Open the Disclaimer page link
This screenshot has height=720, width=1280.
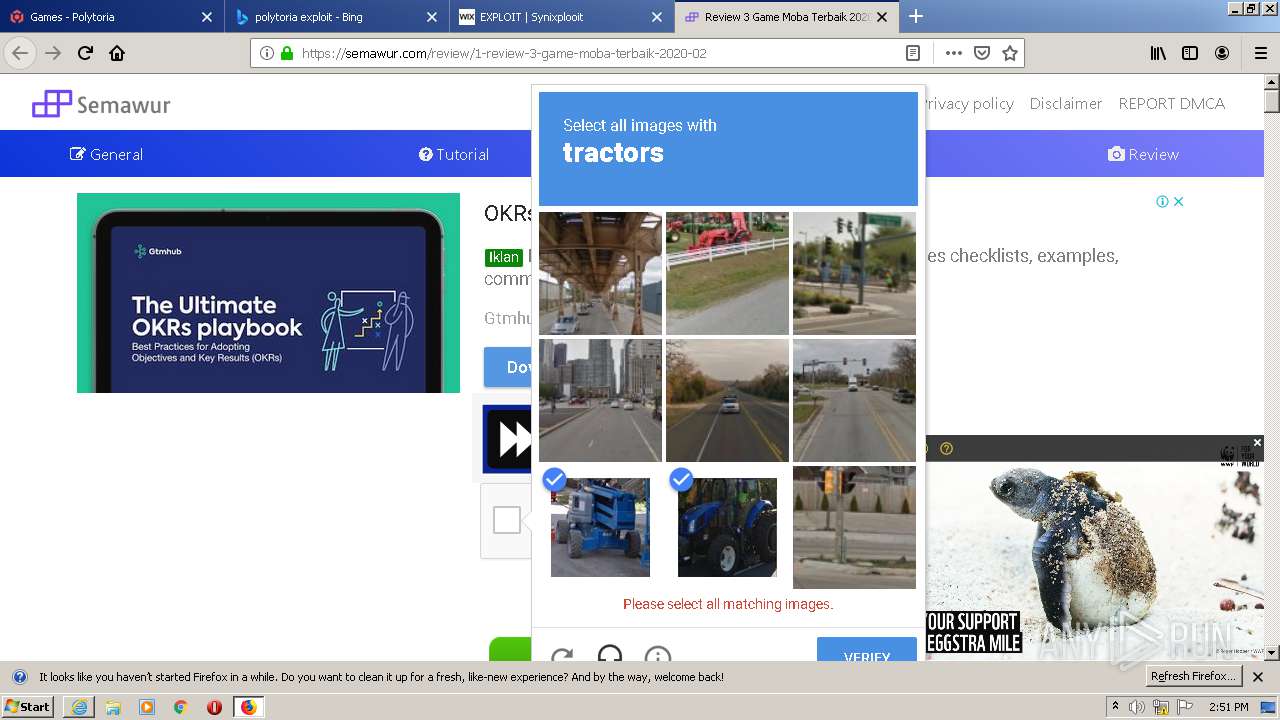pos(1066,103)
